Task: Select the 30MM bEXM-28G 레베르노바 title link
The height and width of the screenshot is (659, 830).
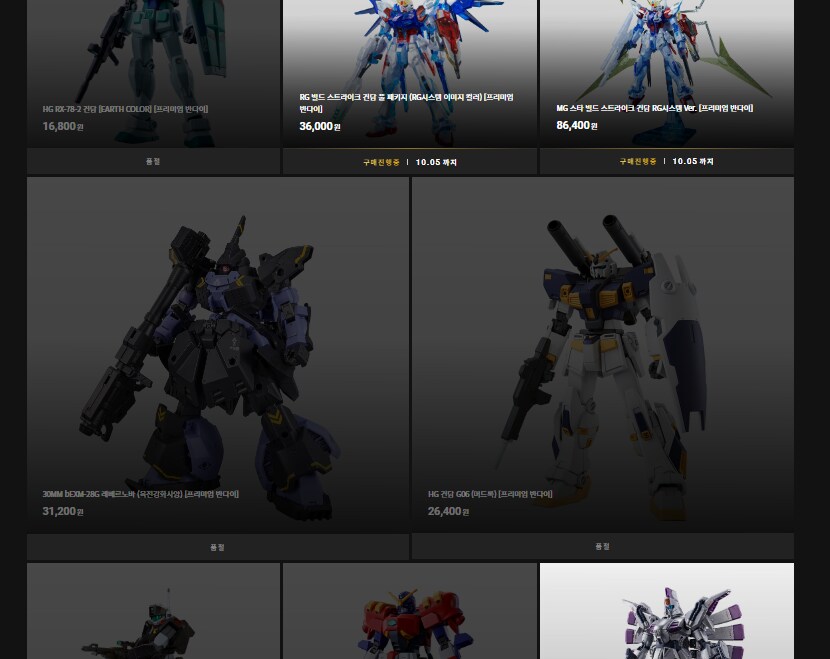Action: pyautogui.click(x=140, y=494)
